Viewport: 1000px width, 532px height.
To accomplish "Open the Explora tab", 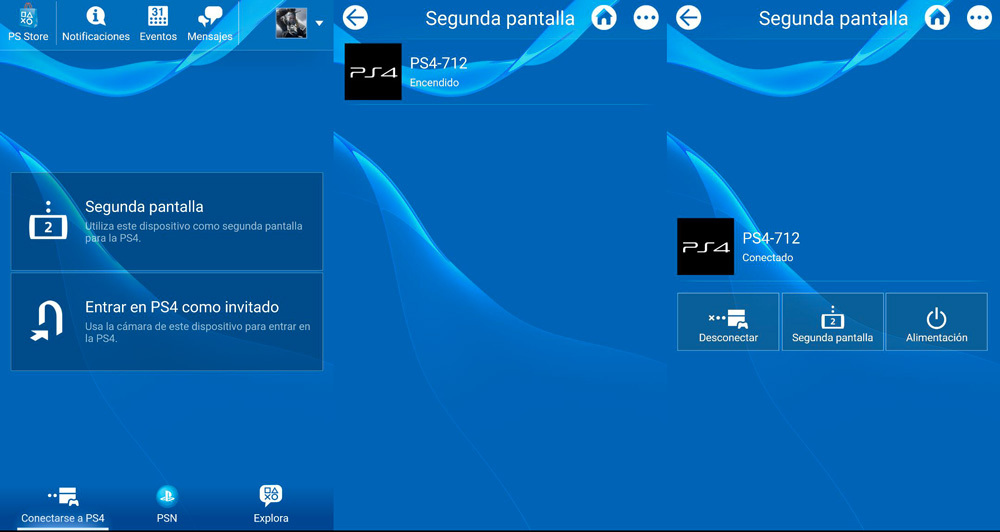I will [x=271, y=504].
